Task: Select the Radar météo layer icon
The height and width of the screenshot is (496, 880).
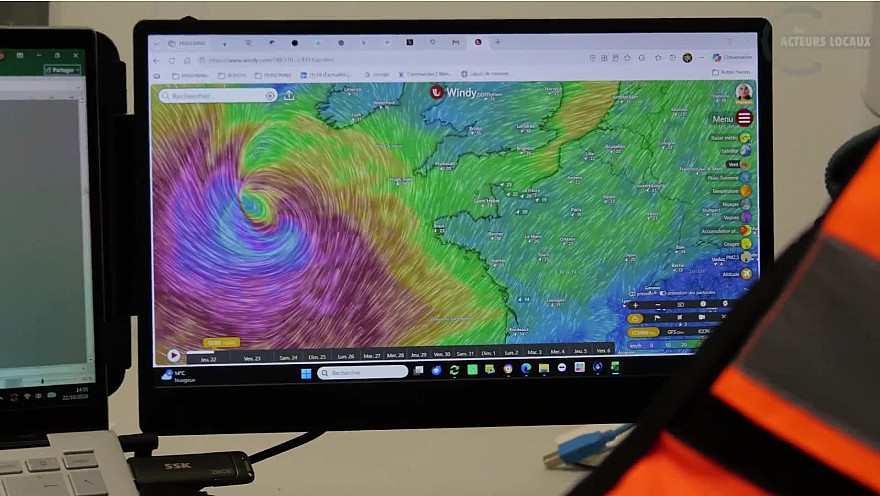Action: 745,138
